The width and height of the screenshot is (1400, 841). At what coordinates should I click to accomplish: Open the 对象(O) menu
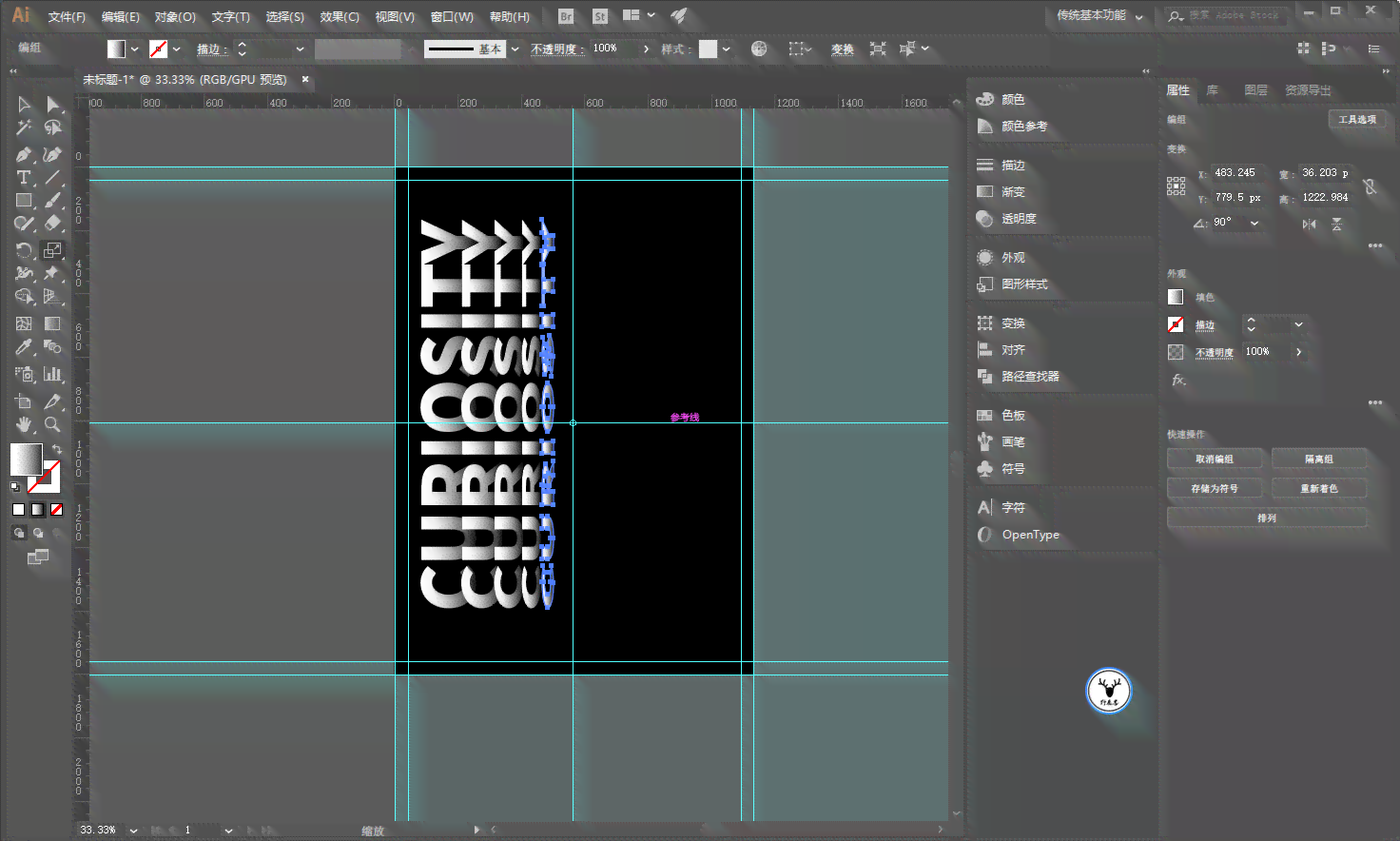click(175, 17)
